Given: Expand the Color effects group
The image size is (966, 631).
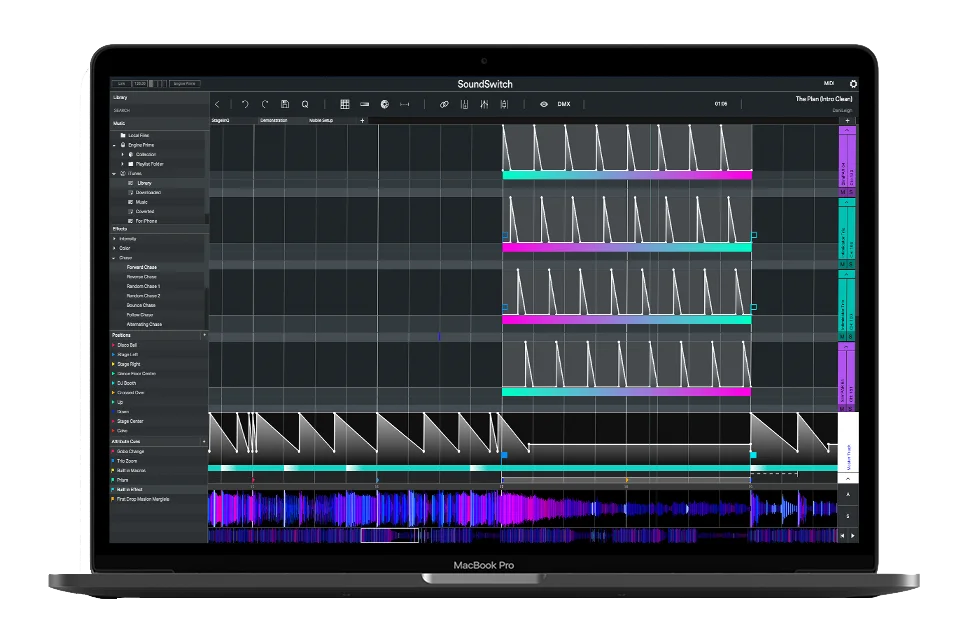Looking at the screenshot, I should [x=115, y=248].
